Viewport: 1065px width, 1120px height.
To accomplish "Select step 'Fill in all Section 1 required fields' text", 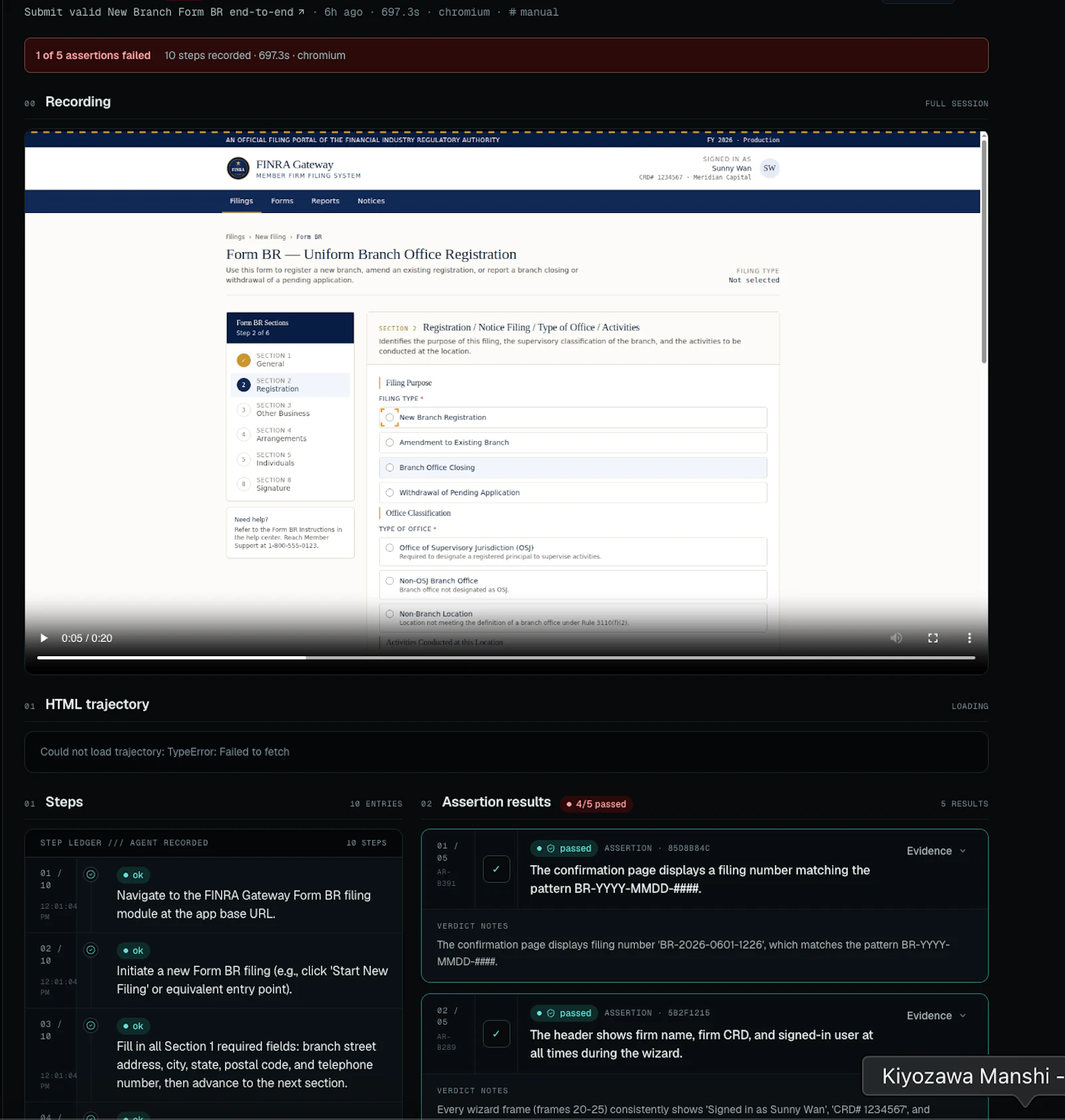I will [246, 1065].
